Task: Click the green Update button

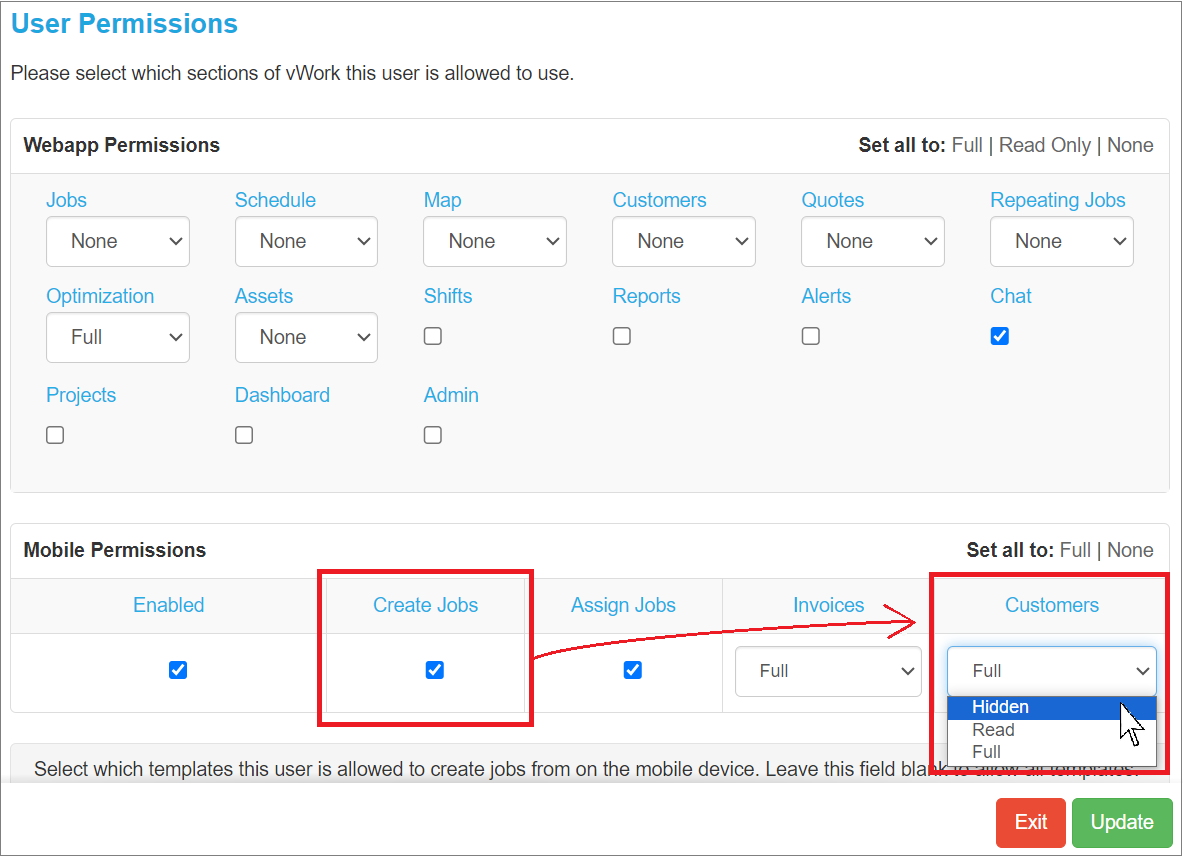Action: (x=1122, y=822)
